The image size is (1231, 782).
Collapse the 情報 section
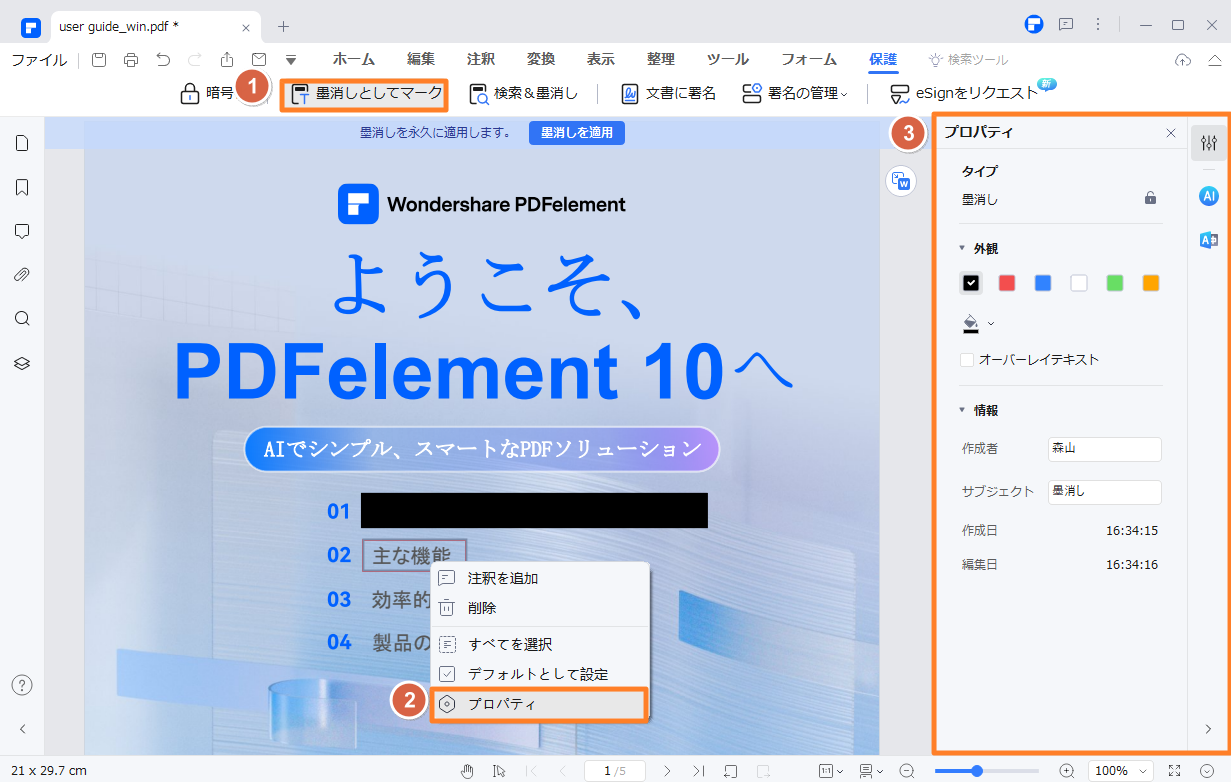pyautogui.click(x=962, y=410)
